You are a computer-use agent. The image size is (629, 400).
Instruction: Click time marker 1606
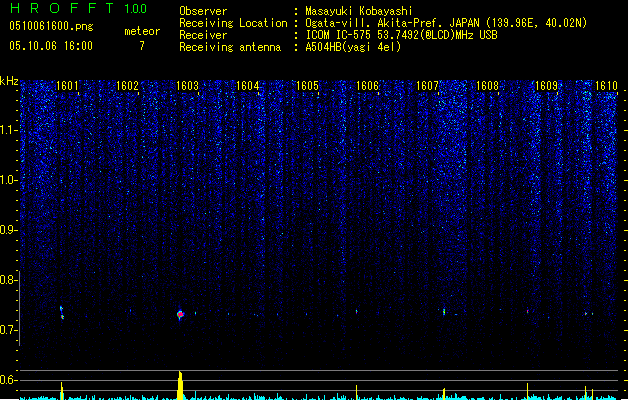tap(367, 86)
